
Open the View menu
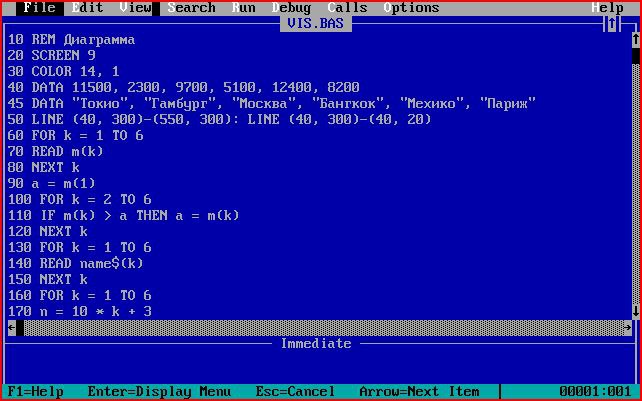tap(136, 8)
